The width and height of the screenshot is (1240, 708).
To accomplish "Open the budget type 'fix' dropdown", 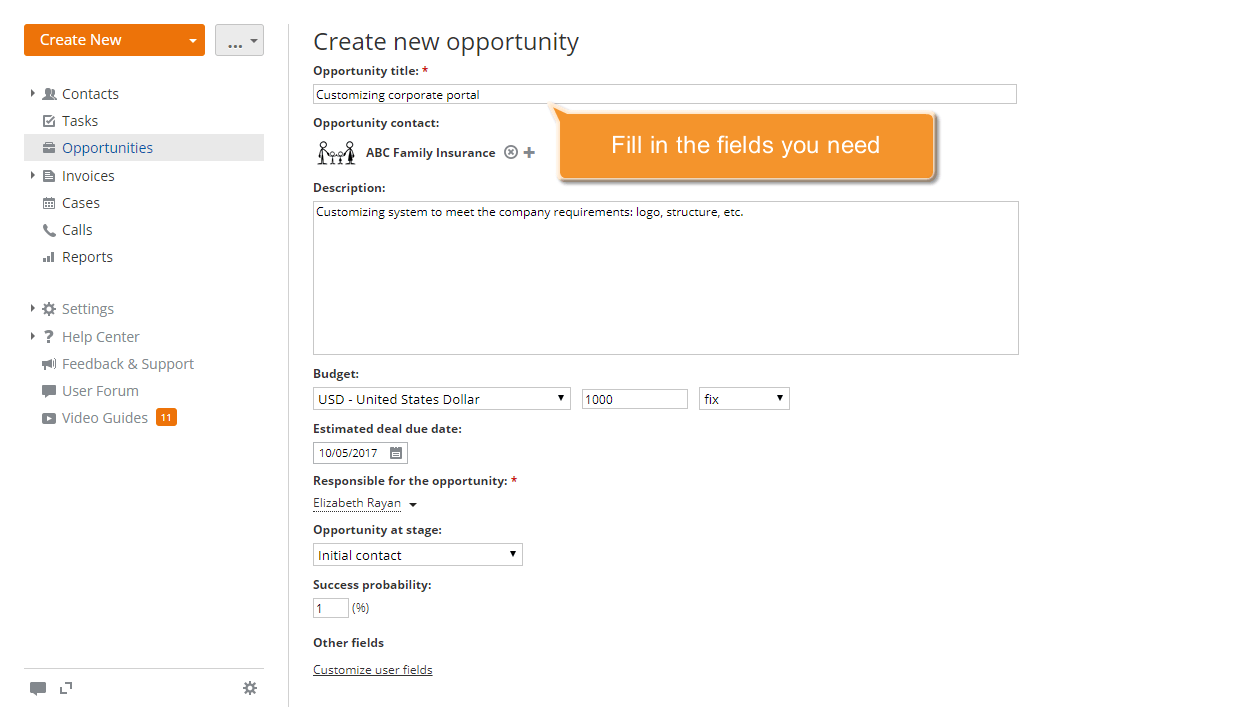I will click(x=744, y=399).
